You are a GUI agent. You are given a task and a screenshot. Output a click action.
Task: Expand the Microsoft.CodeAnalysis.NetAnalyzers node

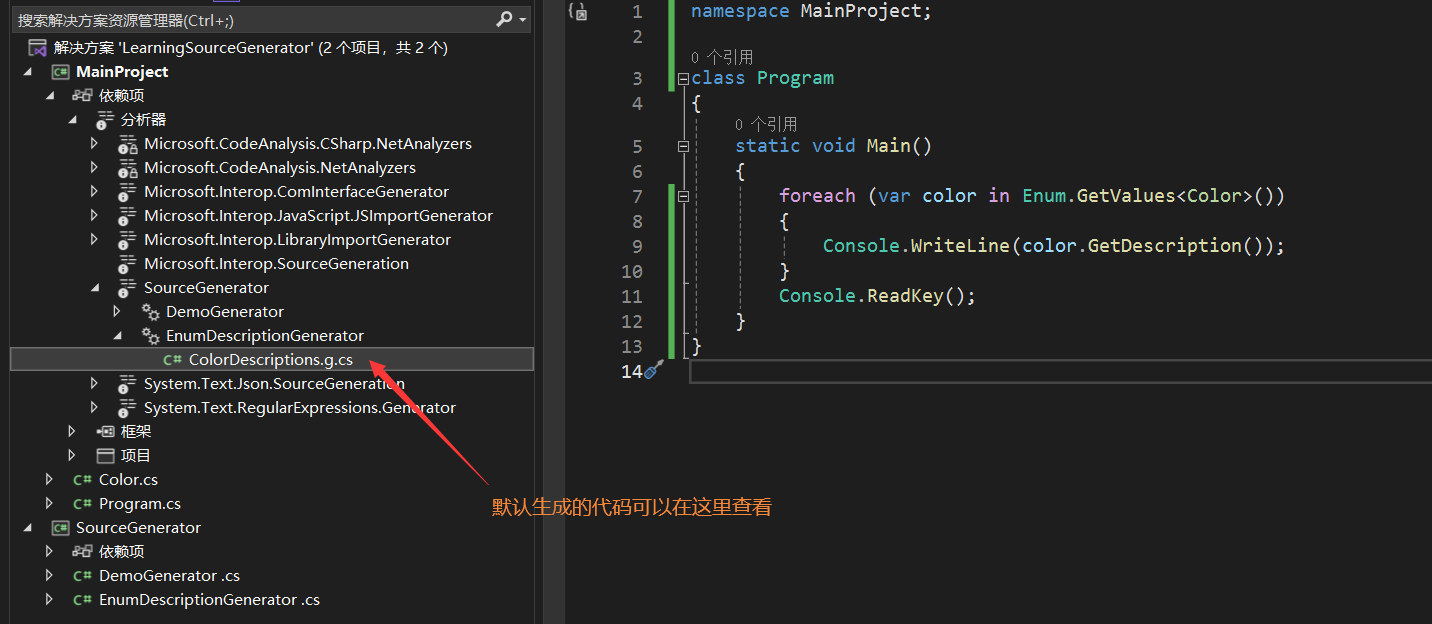[x=94, y=168]
